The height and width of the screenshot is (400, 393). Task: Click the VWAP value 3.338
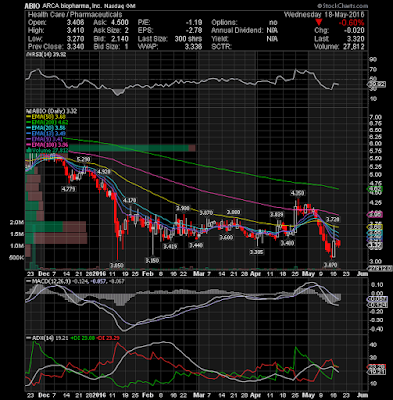(193, 47)
